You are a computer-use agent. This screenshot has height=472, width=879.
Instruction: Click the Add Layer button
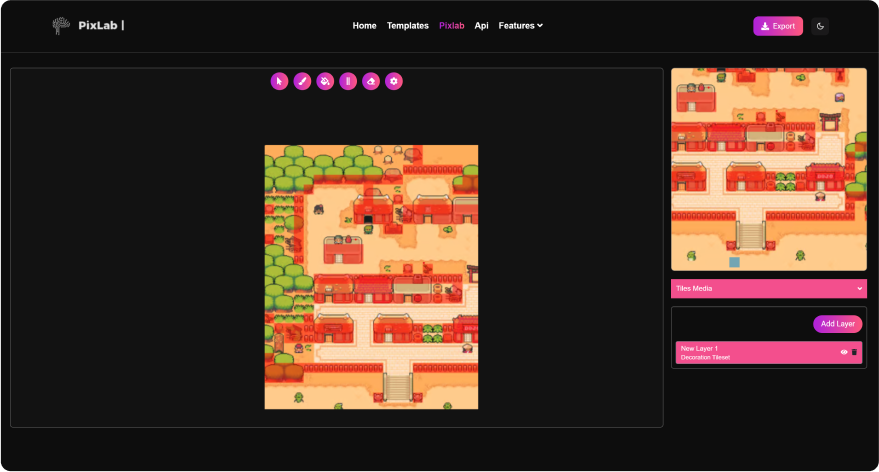[837, 324]
